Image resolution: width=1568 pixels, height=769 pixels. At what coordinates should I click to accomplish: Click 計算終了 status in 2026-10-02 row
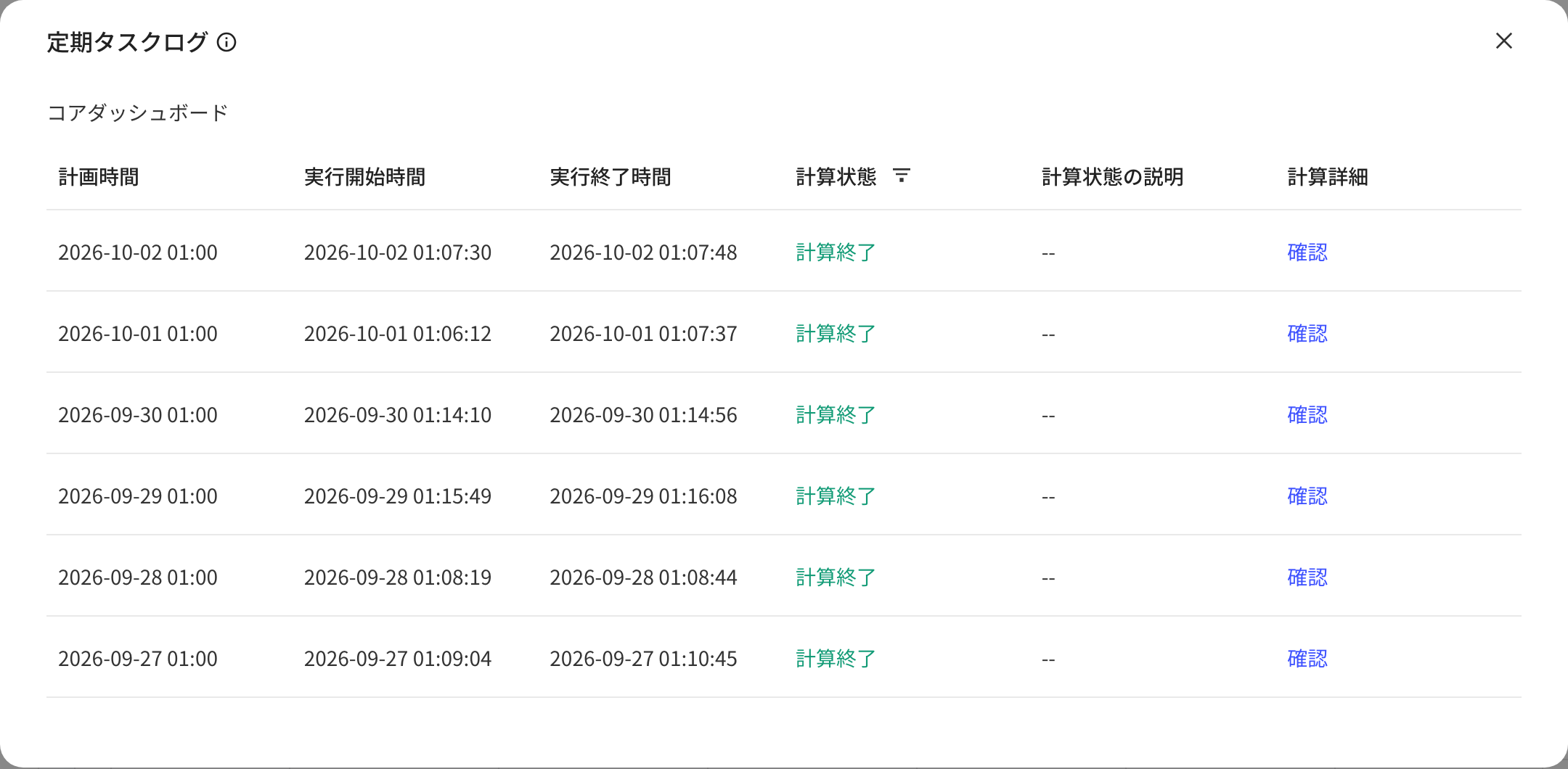[x=836, y=252]
